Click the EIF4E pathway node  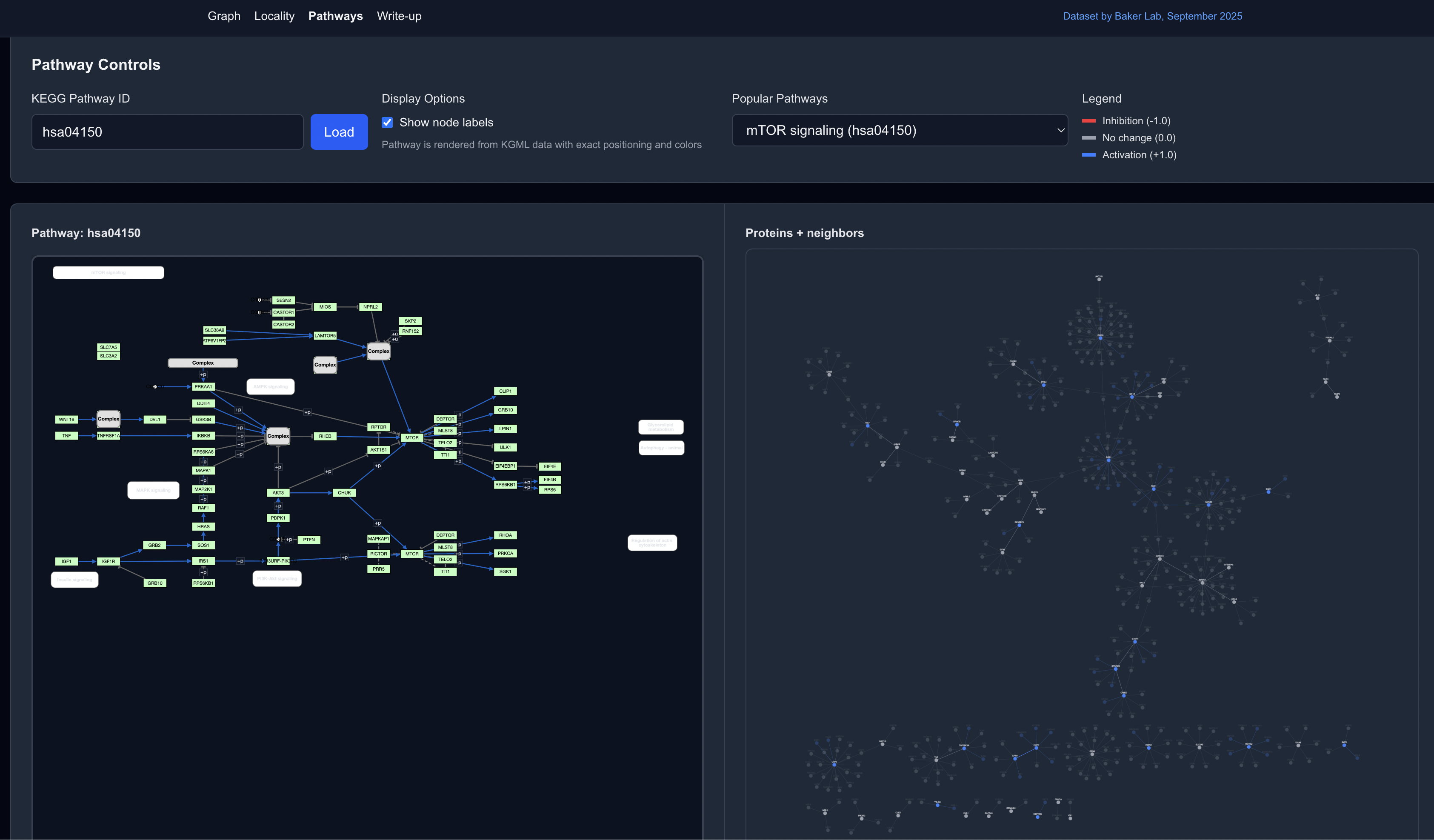(x=550, y=466)
